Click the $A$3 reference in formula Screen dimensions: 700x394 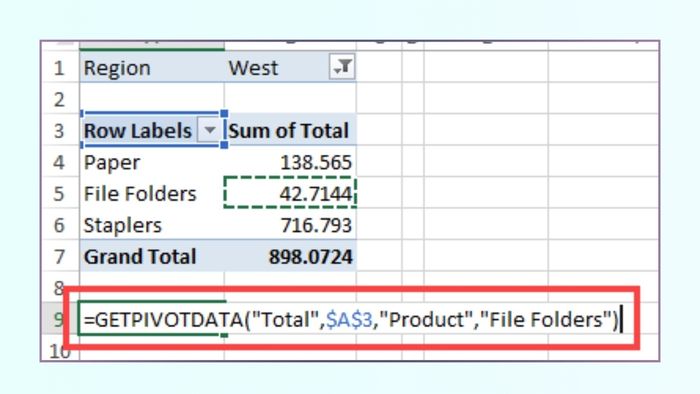(349, 319)
